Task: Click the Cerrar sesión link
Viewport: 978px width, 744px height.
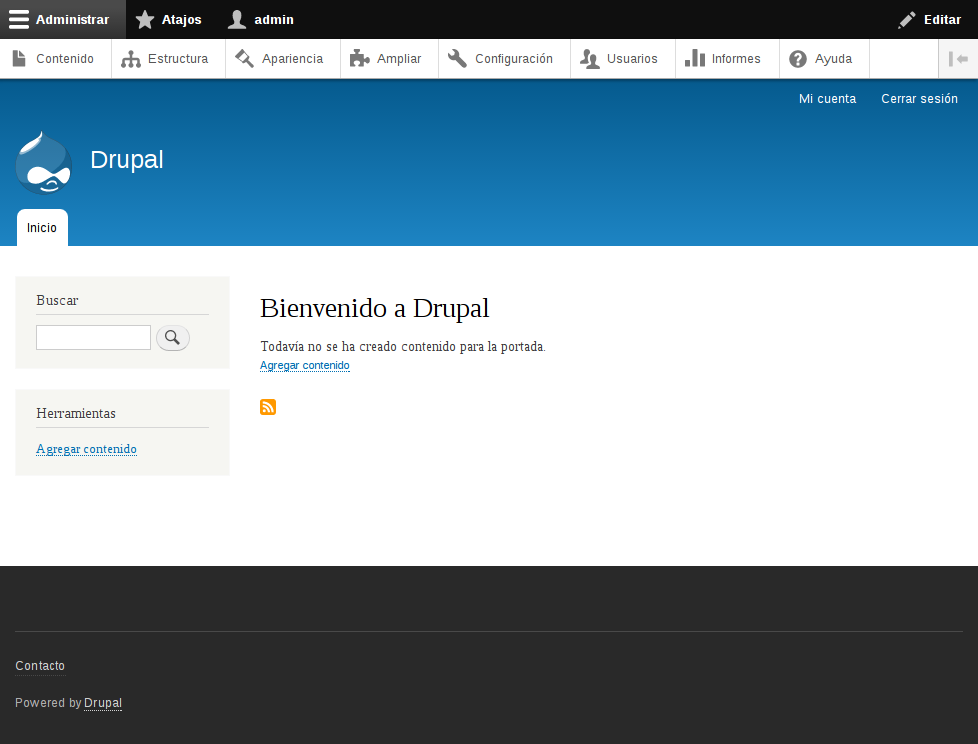Action: pos(919,99)
